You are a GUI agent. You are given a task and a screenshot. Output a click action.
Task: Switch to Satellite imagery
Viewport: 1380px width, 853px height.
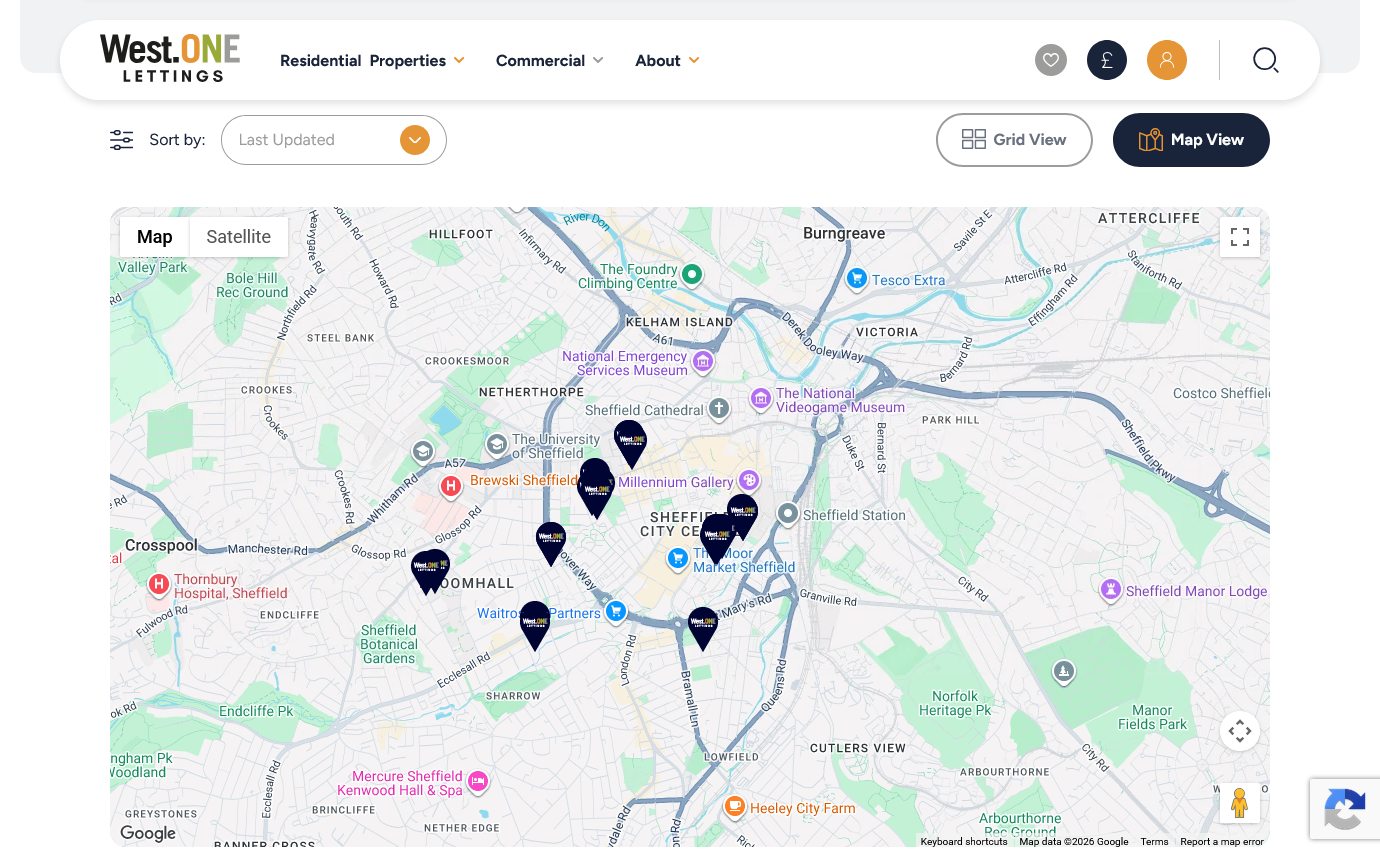coord(239,237)
